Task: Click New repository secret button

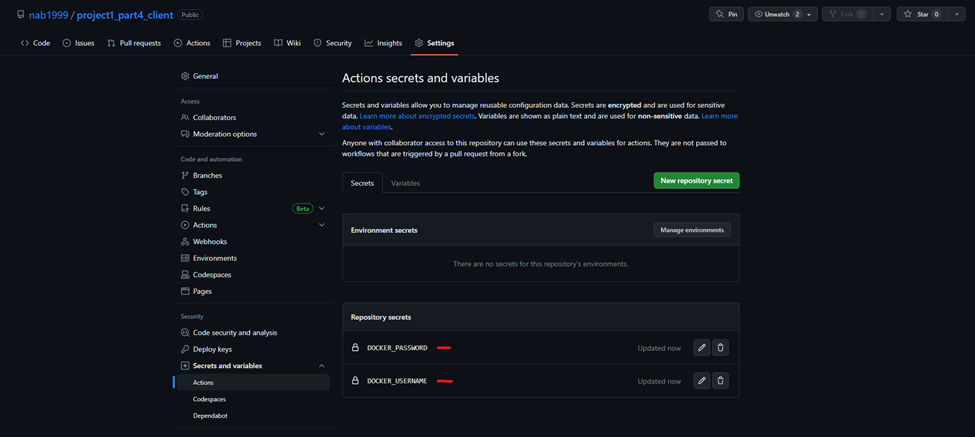Action: [696, 181]
